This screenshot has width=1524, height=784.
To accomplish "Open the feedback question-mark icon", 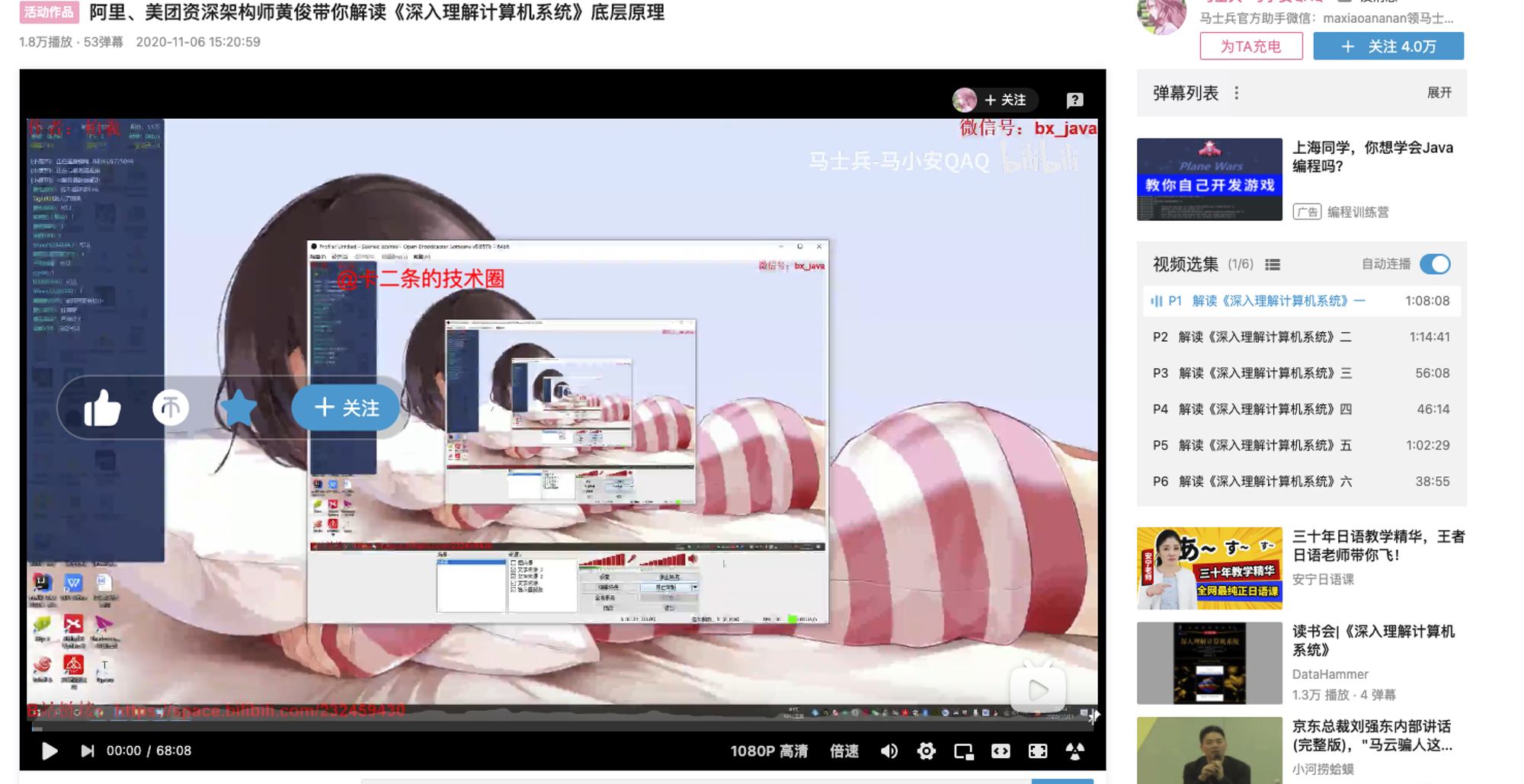I will click(x=1074, y=100).
